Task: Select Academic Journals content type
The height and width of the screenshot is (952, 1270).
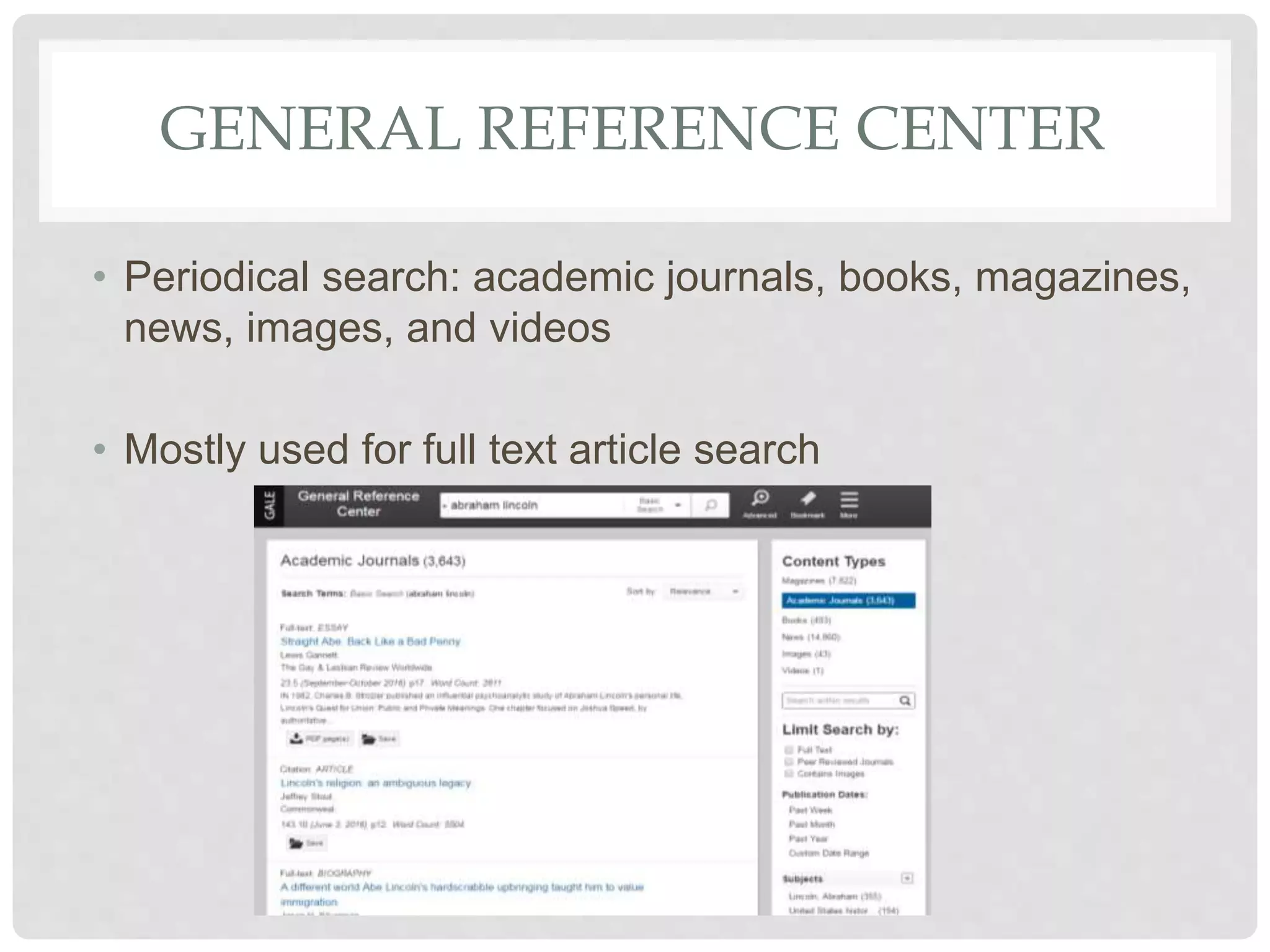Action: [848, 600]
